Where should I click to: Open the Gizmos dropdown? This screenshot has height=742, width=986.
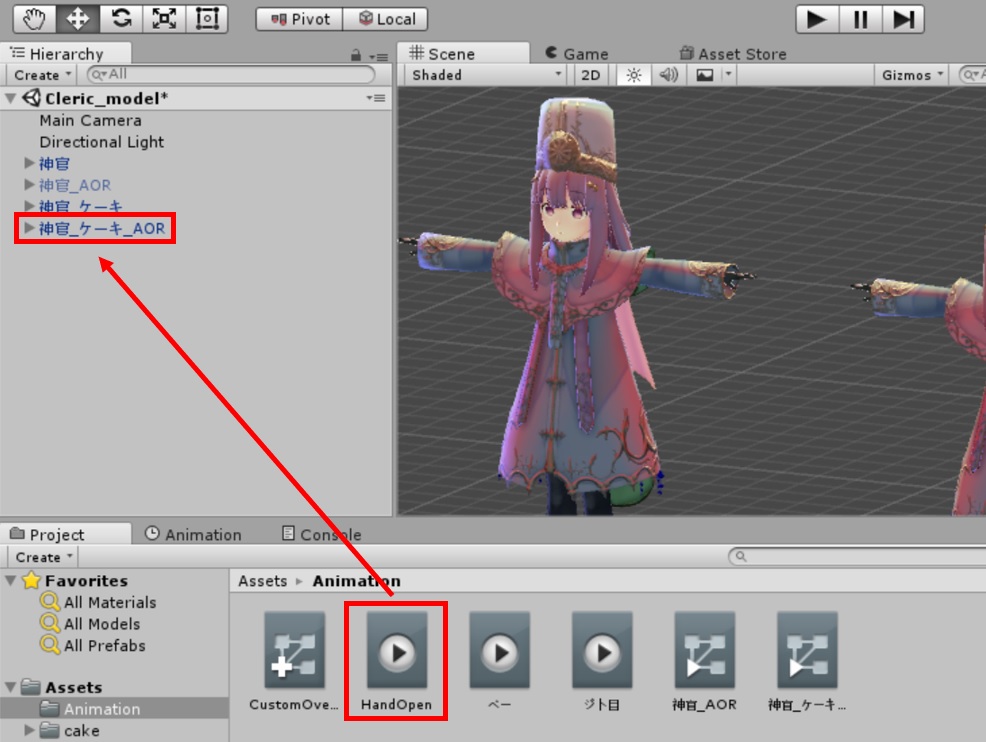tap(911, 75)
